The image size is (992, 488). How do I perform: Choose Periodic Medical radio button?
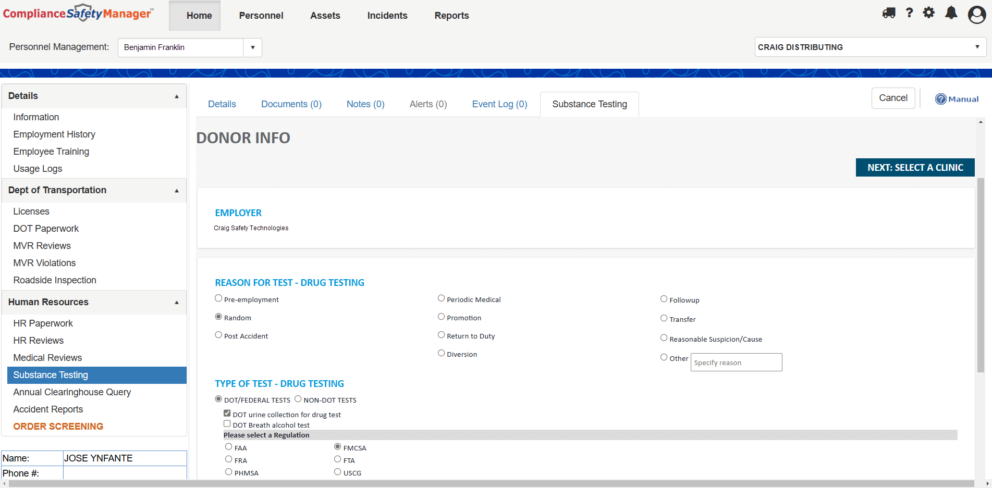click(441, 298)
